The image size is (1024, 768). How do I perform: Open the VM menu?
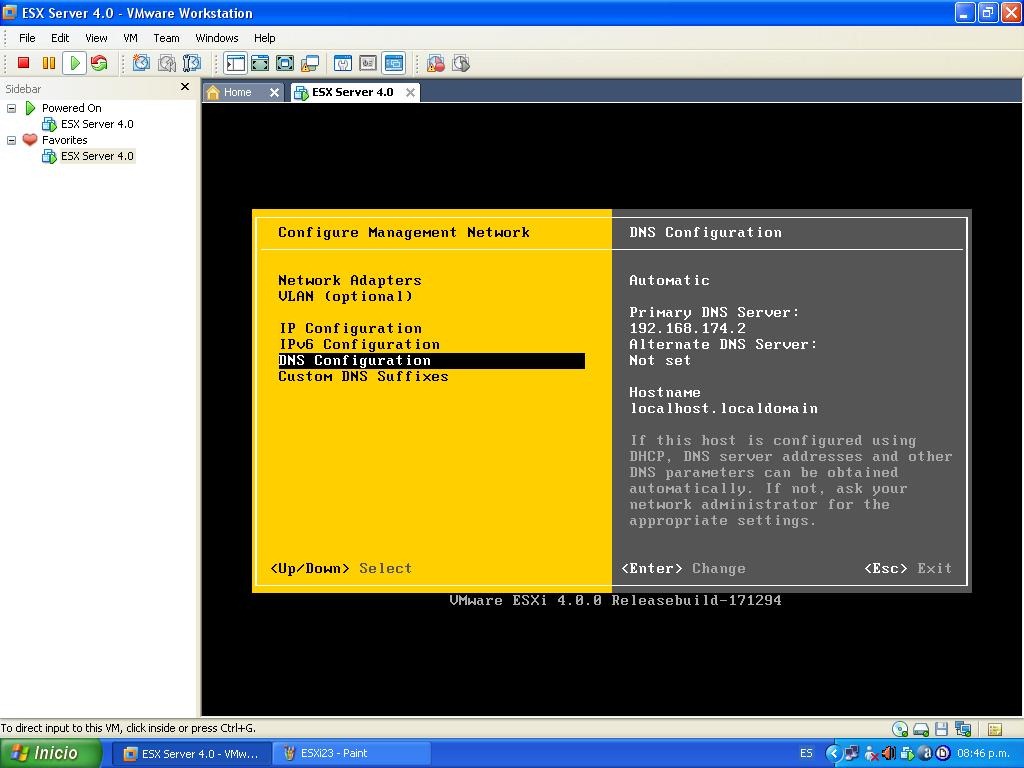(x=131, y=38)
